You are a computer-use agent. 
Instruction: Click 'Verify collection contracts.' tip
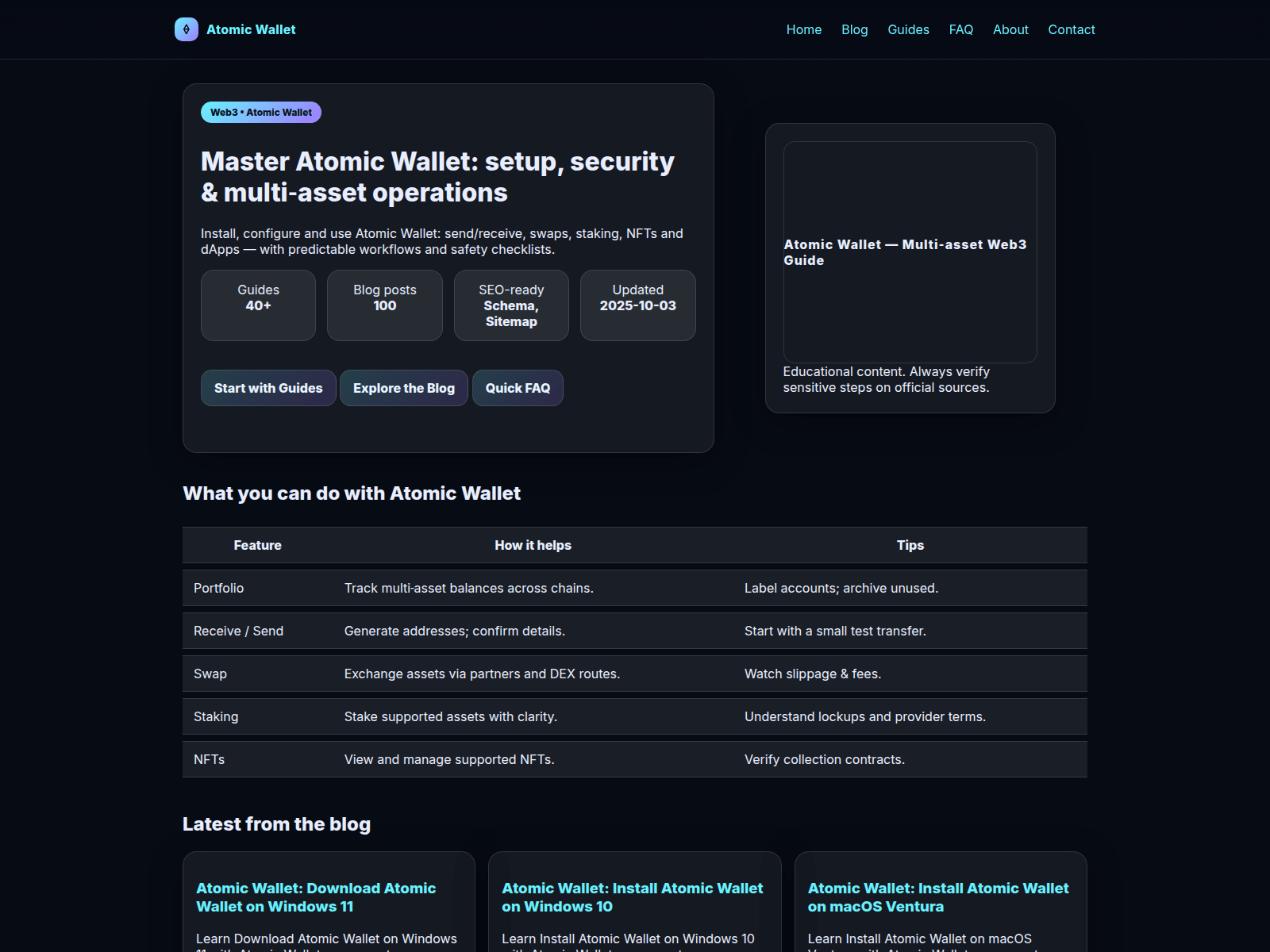click(x=910, y=759)
